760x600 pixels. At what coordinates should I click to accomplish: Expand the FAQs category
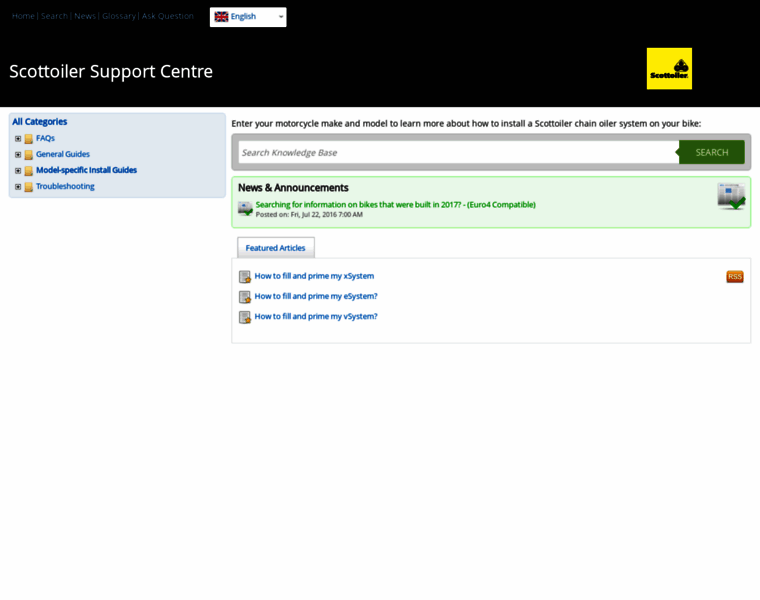[18, 139]
